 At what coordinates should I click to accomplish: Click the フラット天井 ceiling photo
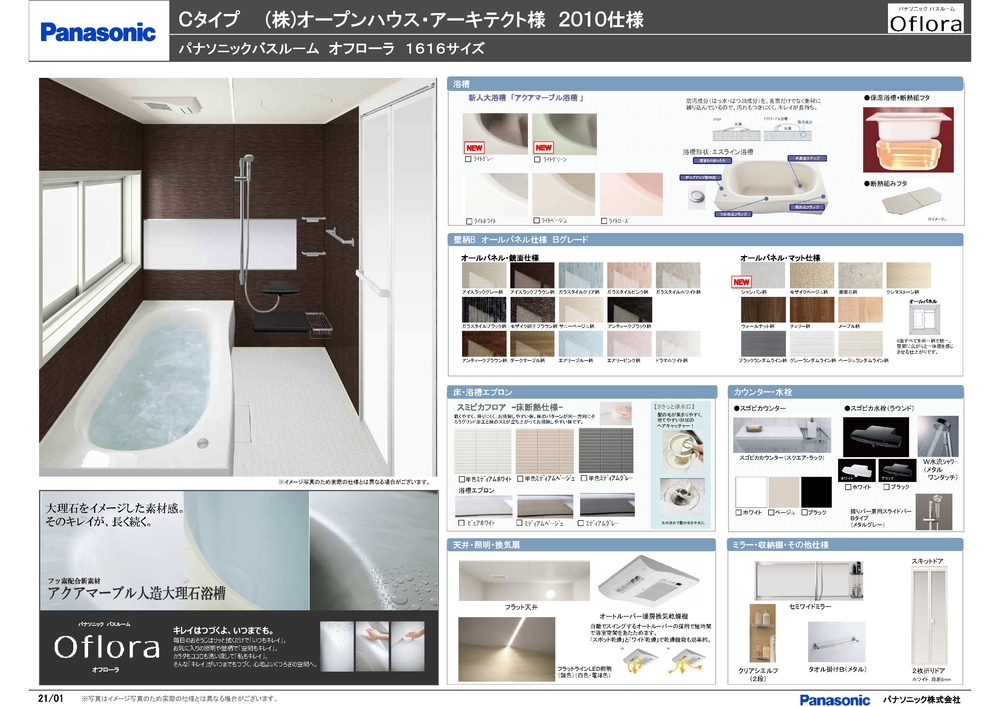point(524,581)
